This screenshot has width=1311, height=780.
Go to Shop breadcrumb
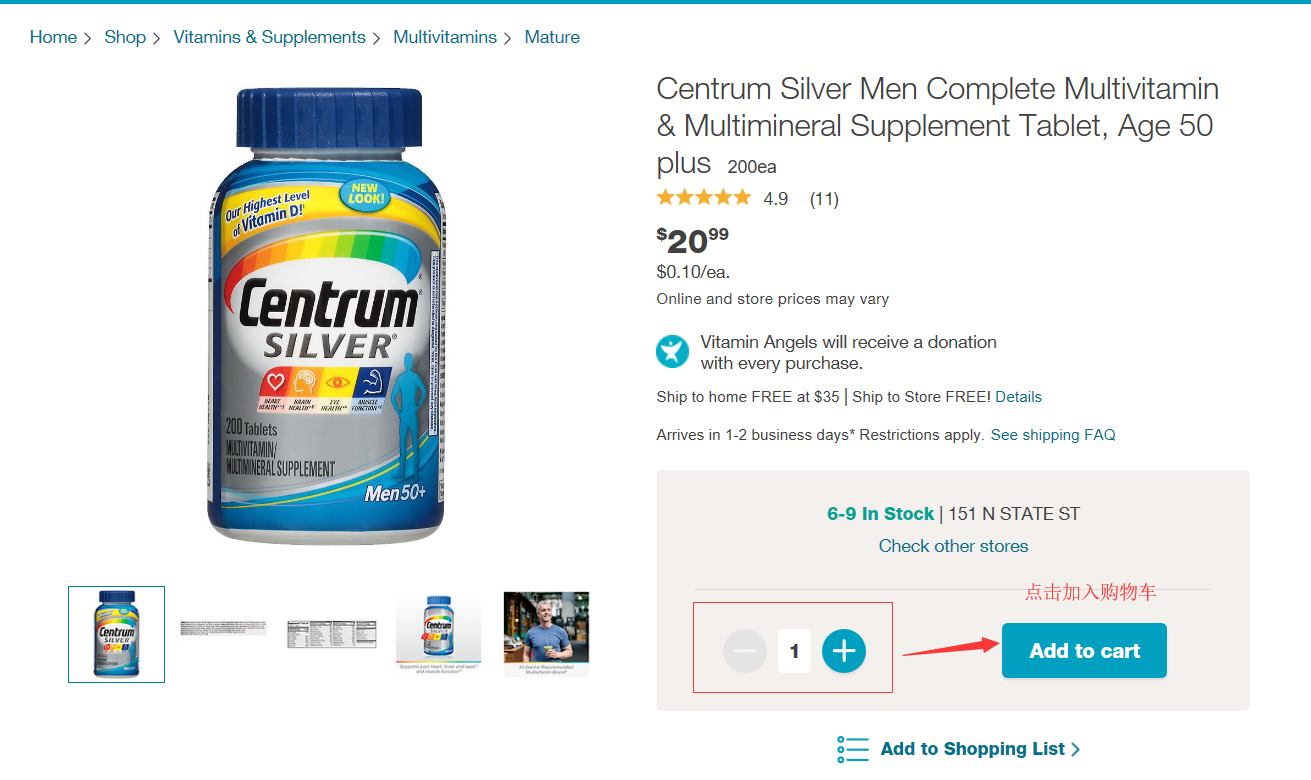pyautogui.click(x=125, y=37)
